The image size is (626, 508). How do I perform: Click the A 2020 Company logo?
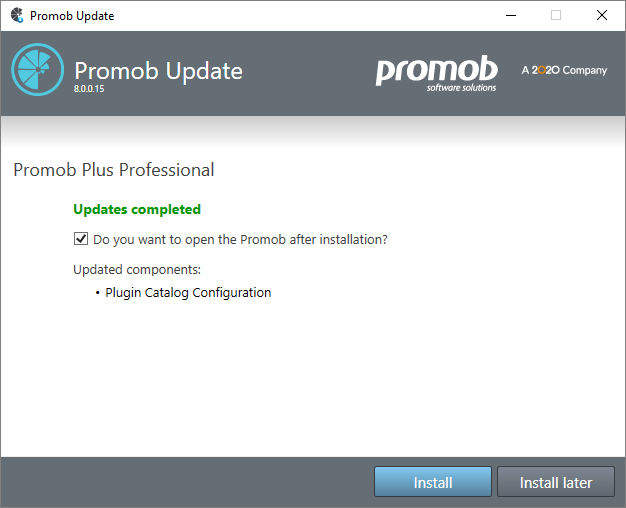pyautogui.click(x=564, y=70)
